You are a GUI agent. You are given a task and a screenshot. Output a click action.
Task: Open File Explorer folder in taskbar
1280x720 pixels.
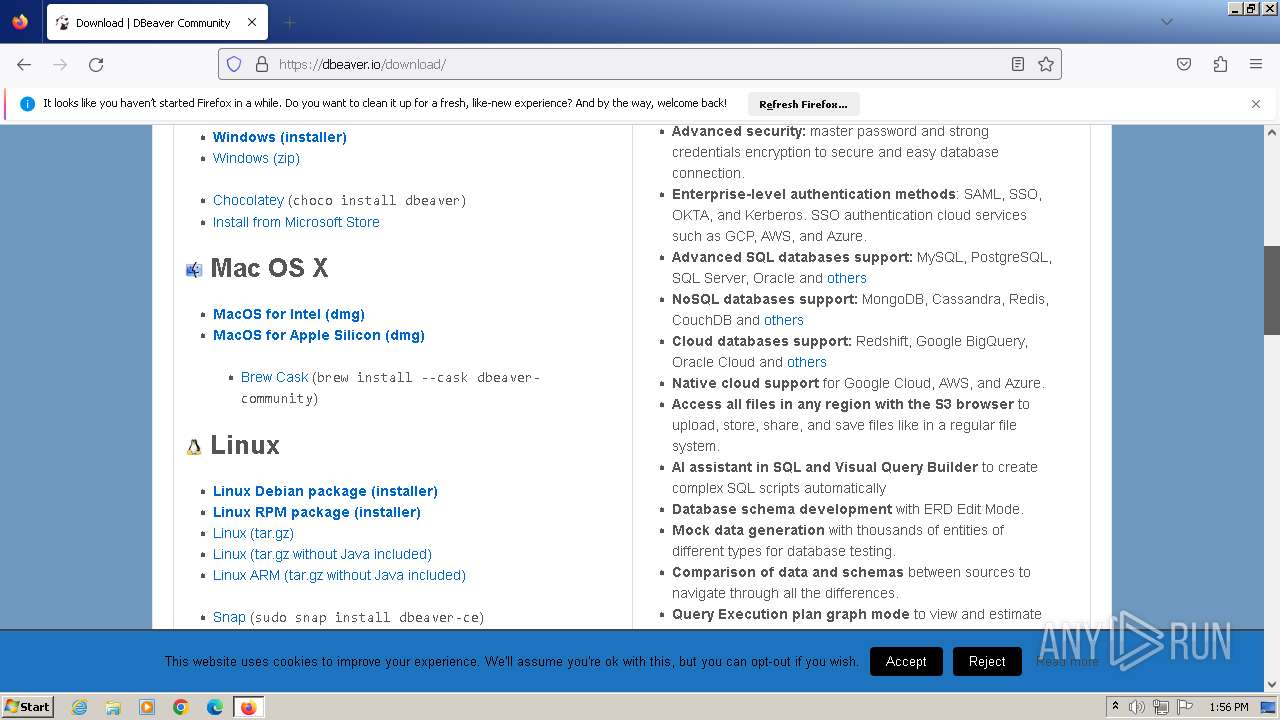click(x=113, y=707)
